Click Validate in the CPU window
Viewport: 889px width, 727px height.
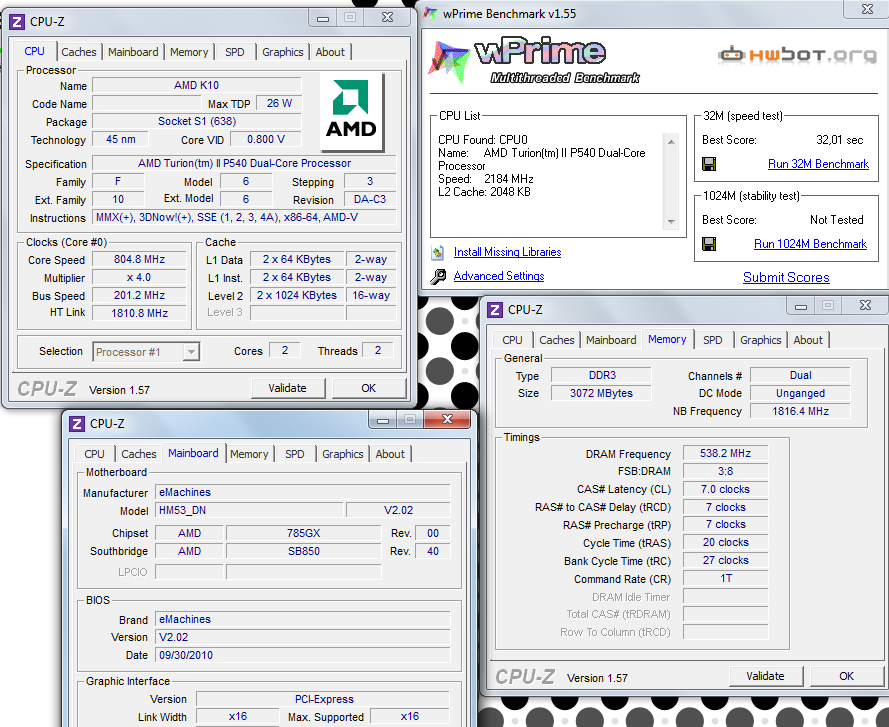tap(287, 388)
